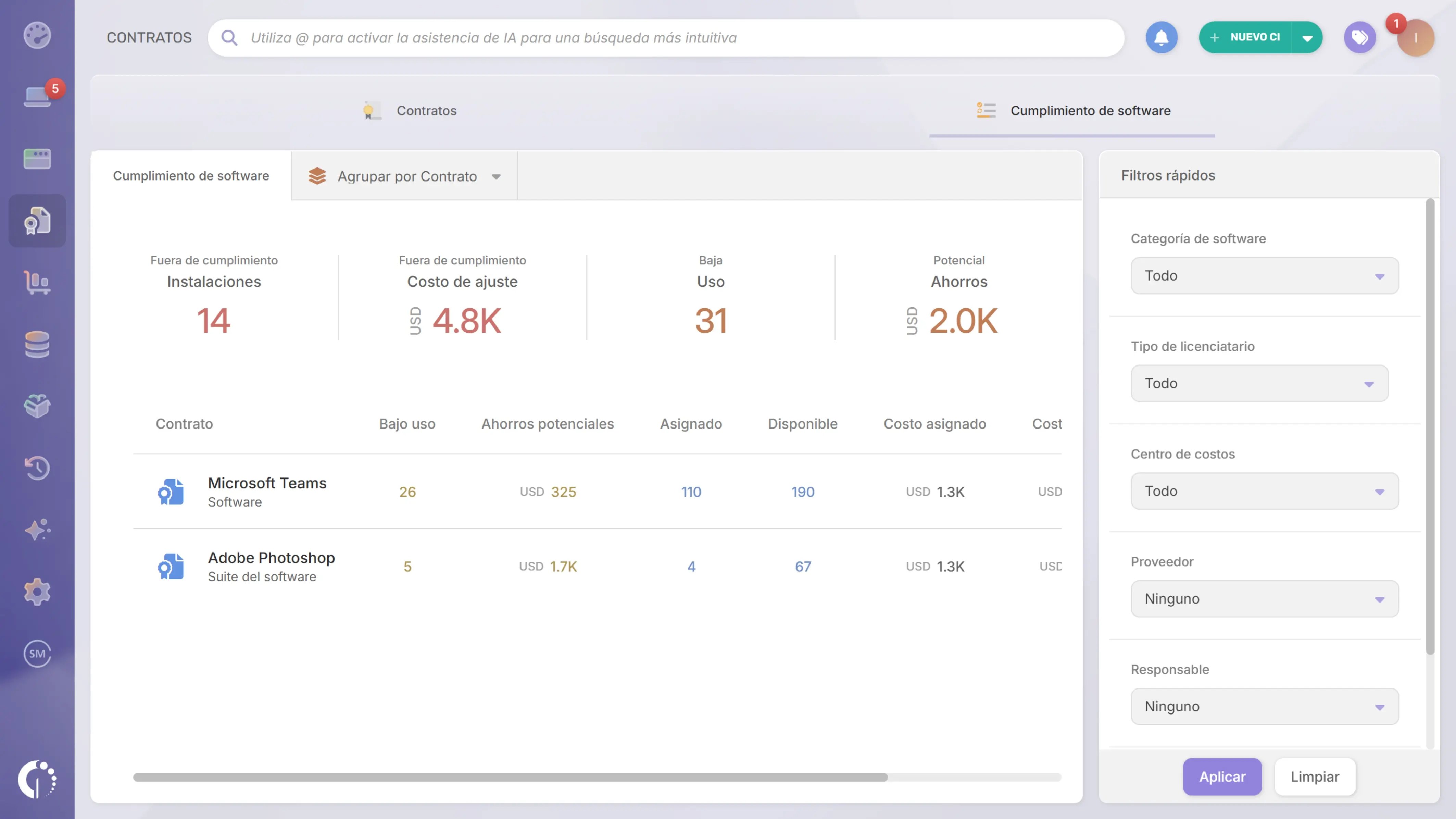
Task: Click the Cumplimiento de software list icon
Action: click(986, 111)
